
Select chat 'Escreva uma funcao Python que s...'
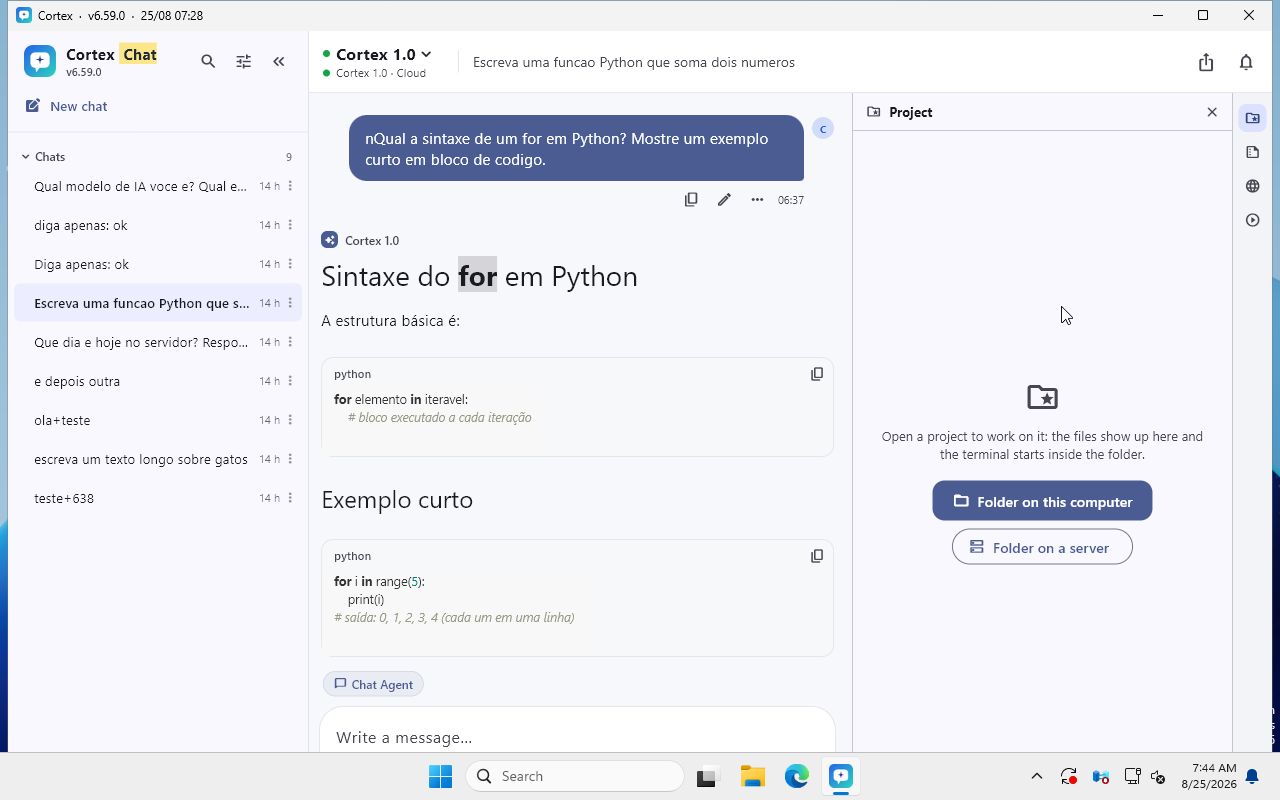(158, 303)
